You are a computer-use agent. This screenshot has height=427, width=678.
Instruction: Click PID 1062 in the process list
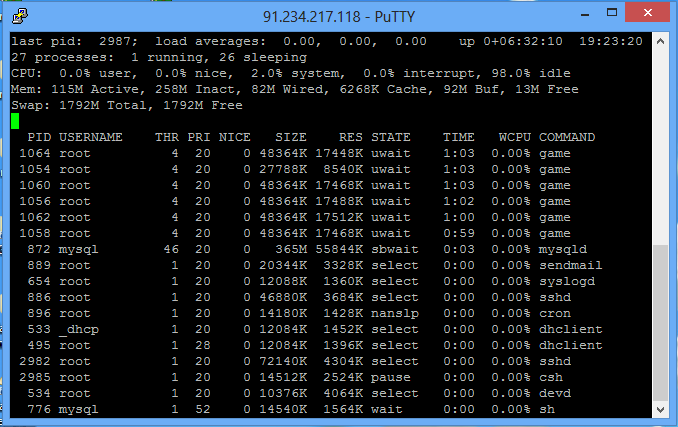(x=35, y=217)
